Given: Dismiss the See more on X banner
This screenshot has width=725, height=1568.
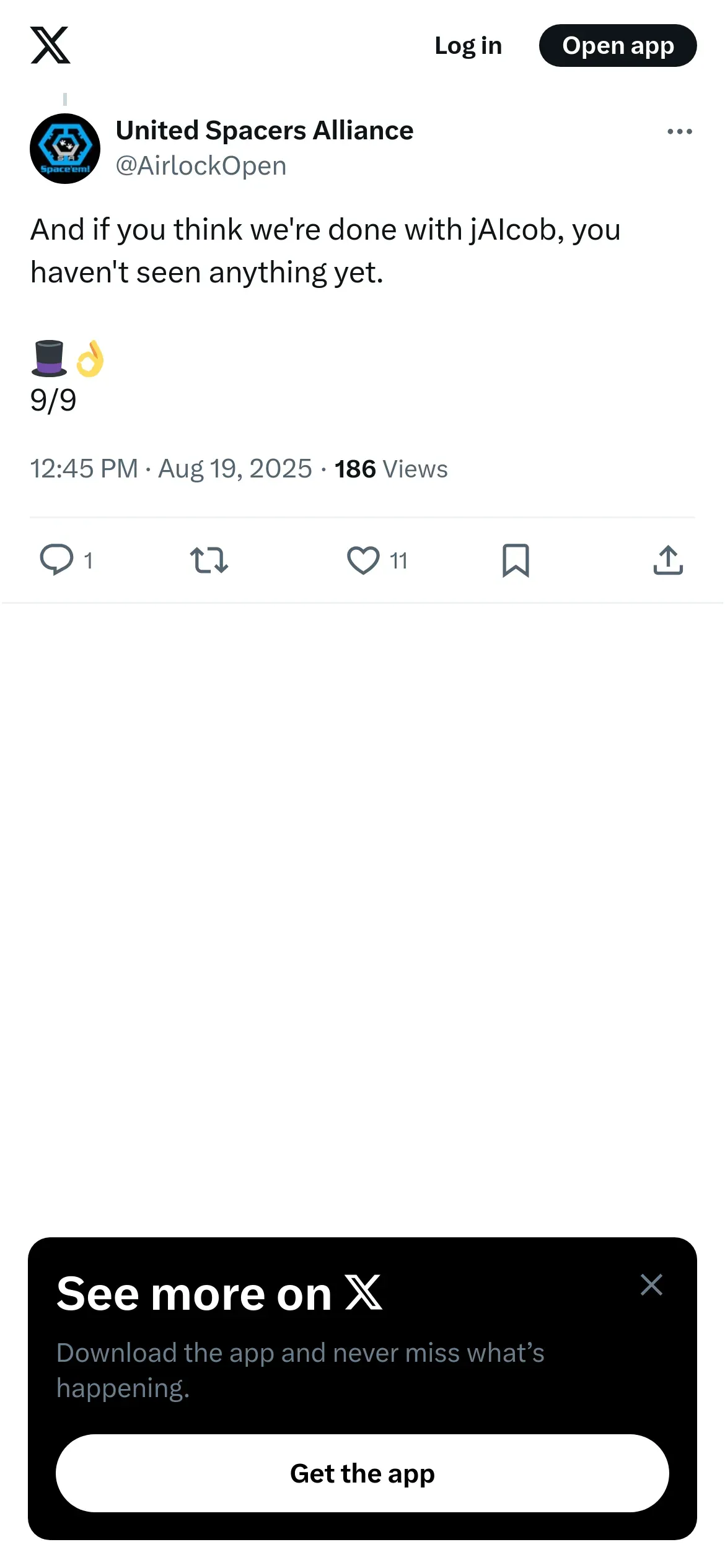Looking at the screenshot, I should click(x=651, y=1285).
